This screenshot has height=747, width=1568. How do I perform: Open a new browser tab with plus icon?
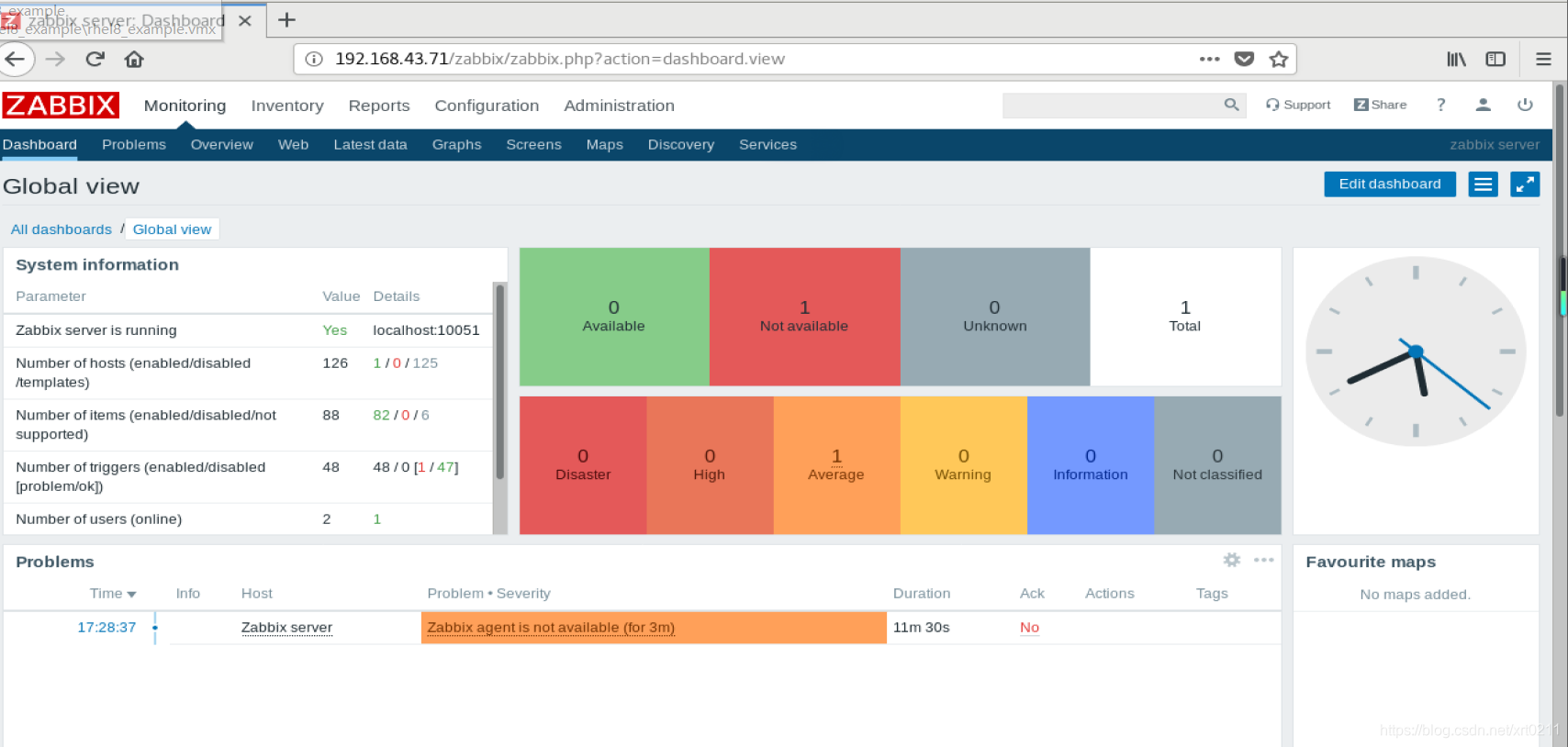tap(286, 19)
